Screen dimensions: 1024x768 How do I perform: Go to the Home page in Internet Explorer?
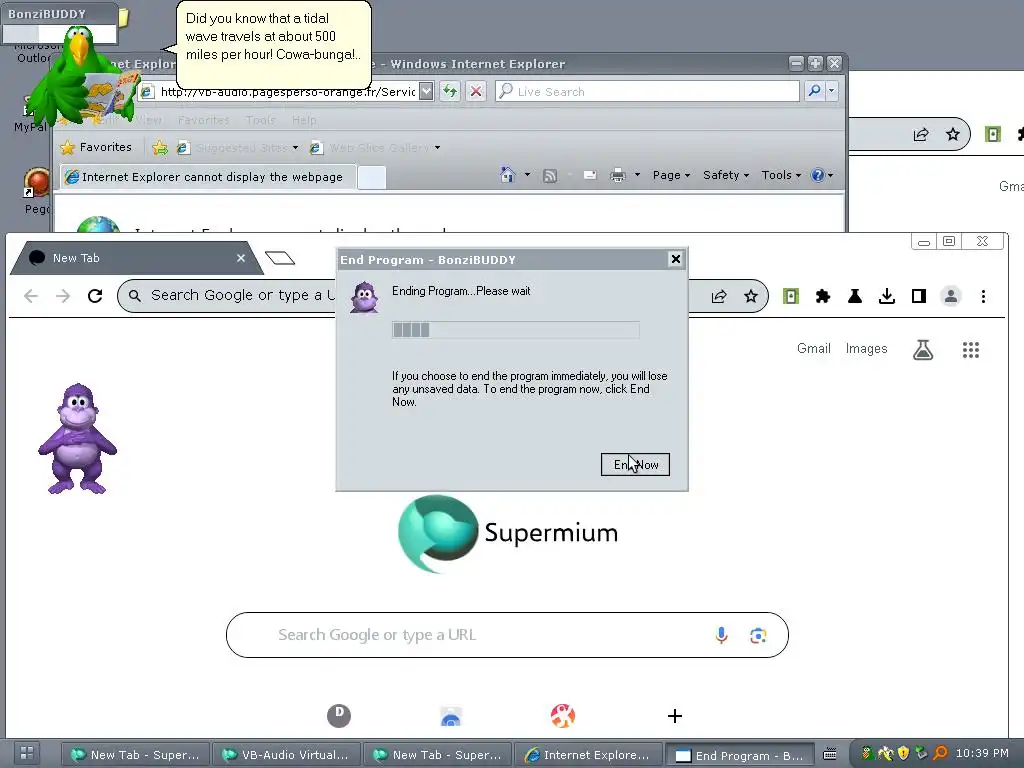tap(507, 175)
